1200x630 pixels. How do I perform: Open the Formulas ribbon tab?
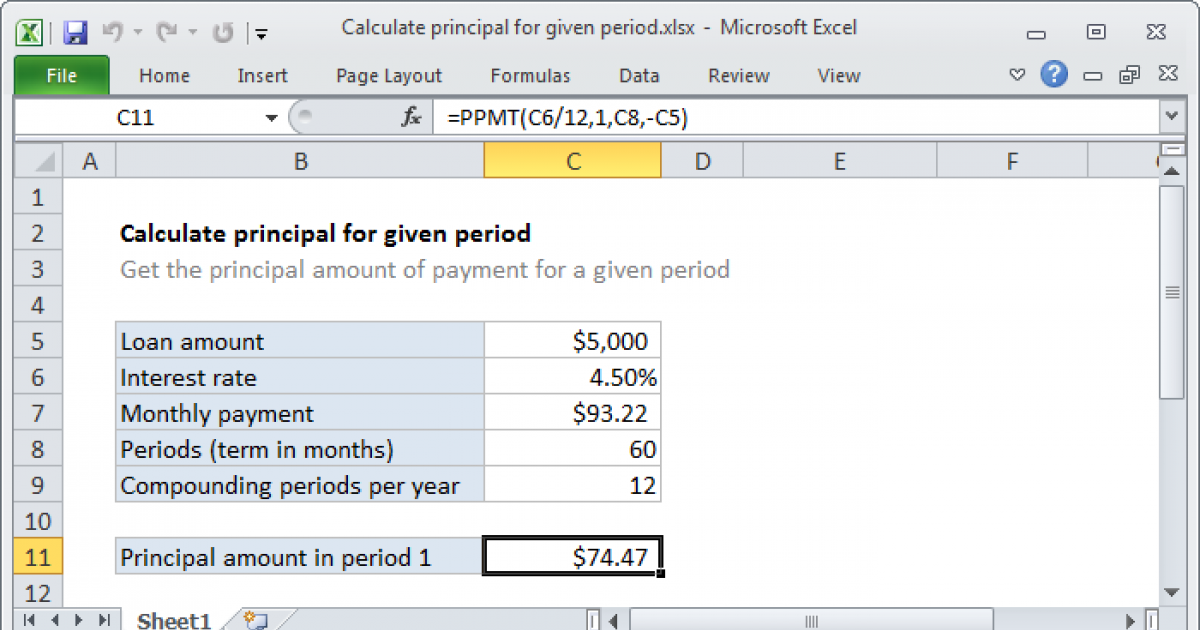click(x=530, y=76)
